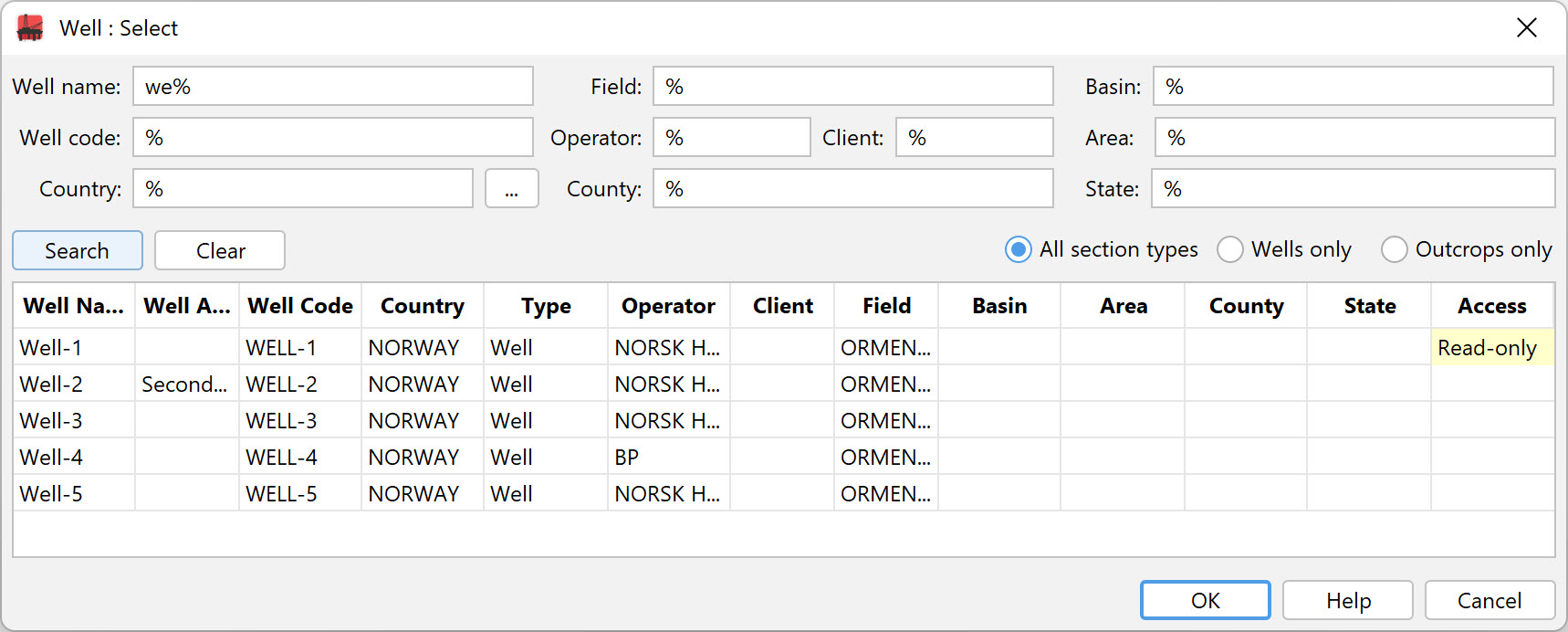Screen dimensions: 1568x632
Task: Click the WELL-4 code cell
Action: point(300,457)
